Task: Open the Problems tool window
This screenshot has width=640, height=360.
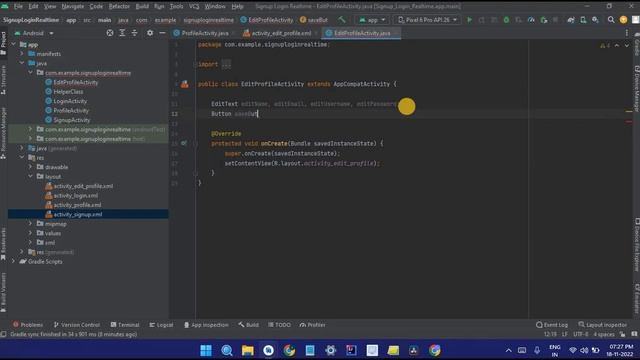Action: click(28, 325)
